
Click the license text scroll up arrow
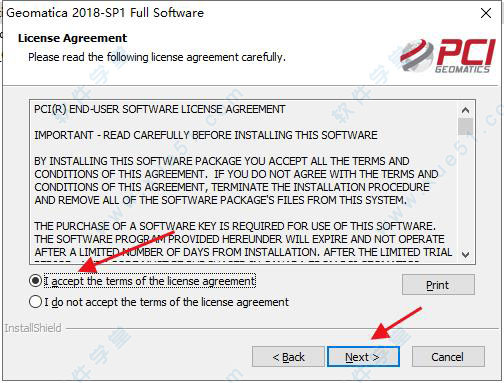[x=466, y=110]
